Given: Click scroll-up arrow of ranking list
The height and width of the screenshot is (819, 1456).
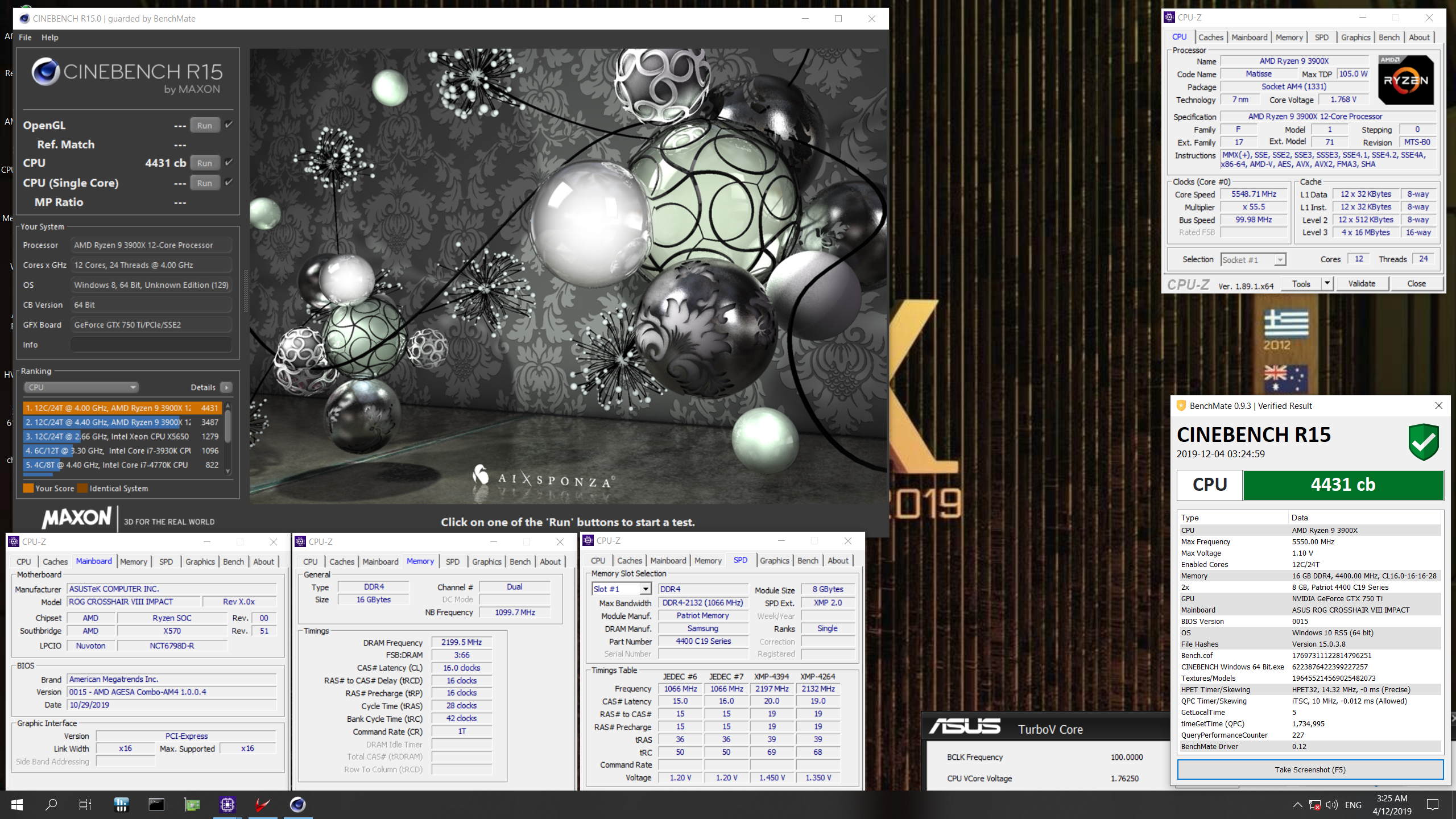Looking at the screenshot, I should click(x=228, y=406).
